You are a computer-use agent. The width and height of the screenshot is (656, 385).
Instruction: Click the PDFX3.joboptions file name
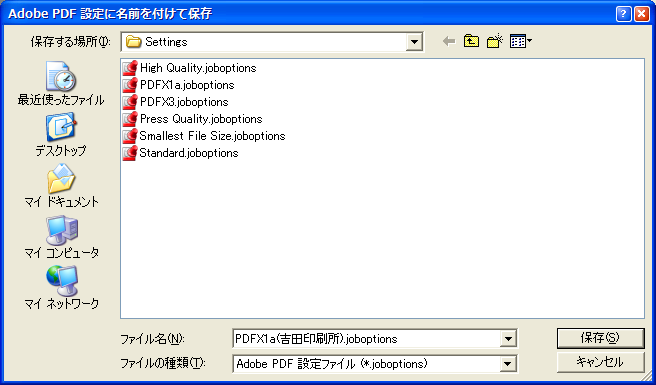(x=184, y=102)
